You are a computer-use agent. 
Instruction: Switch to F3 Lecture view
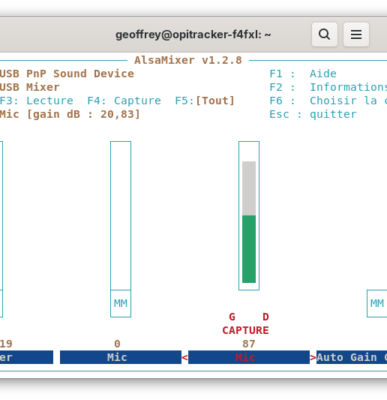[37, 101]
